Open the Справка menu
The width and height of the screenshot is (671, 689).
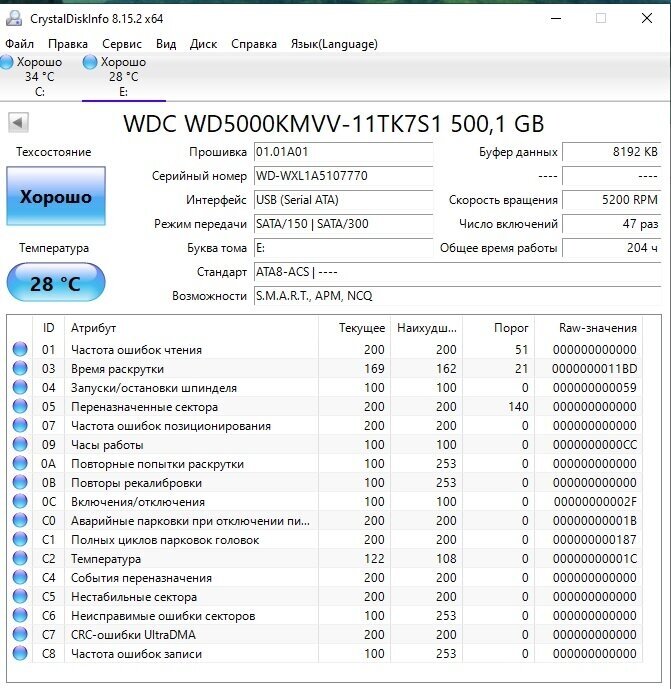click(x=254, y=44)
